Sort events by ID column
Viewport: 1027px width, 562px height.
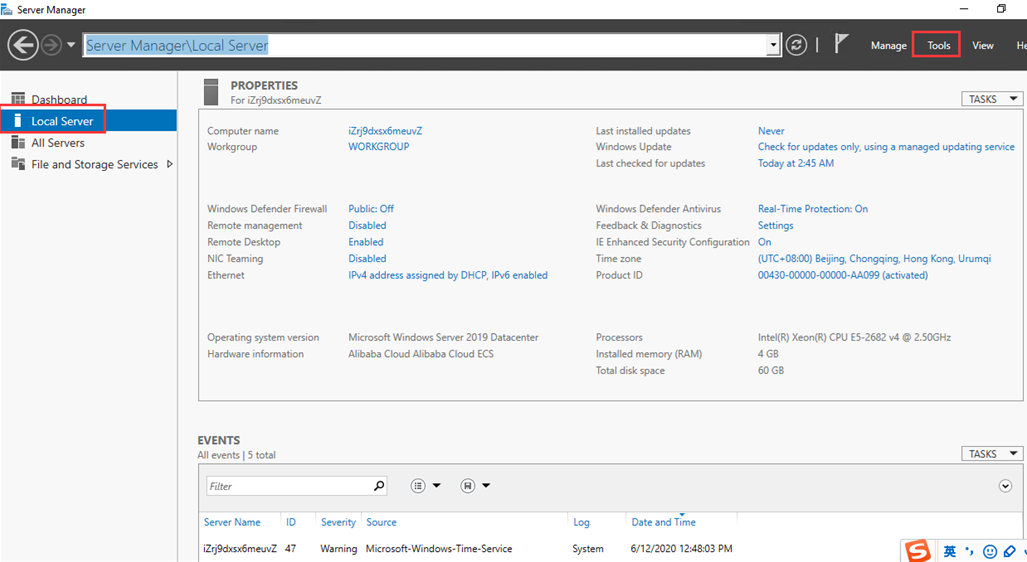(x=291, y=522)
